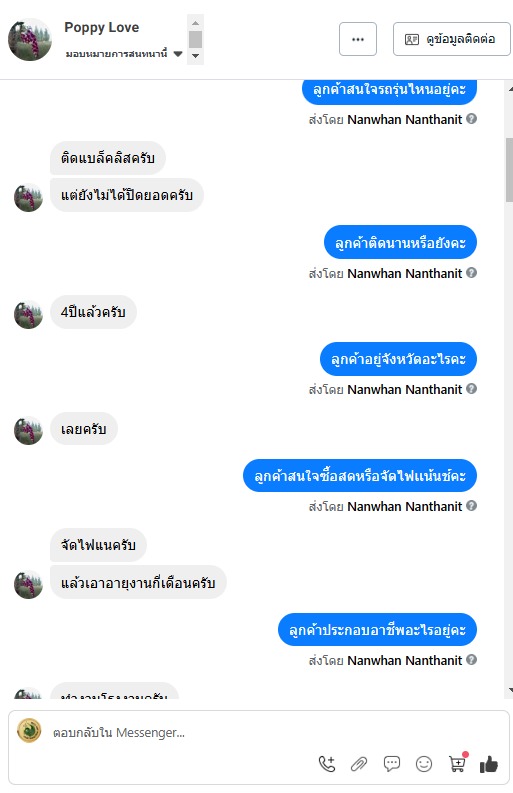
Task: Attach a file with paperclip icon
Action: tap(359, 764)
